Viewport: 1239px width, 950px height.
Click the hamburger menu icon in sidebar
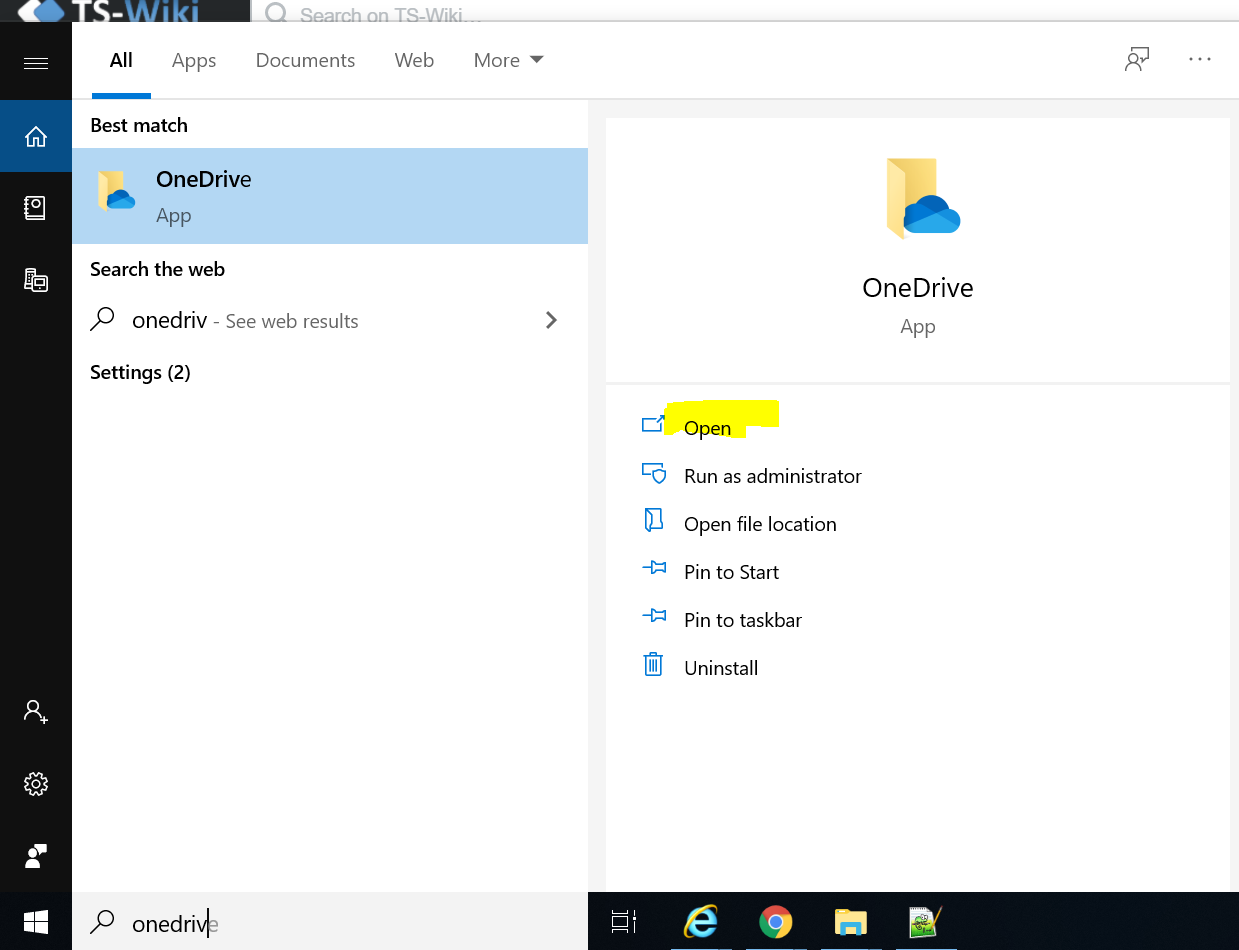(x=36, y=63)
